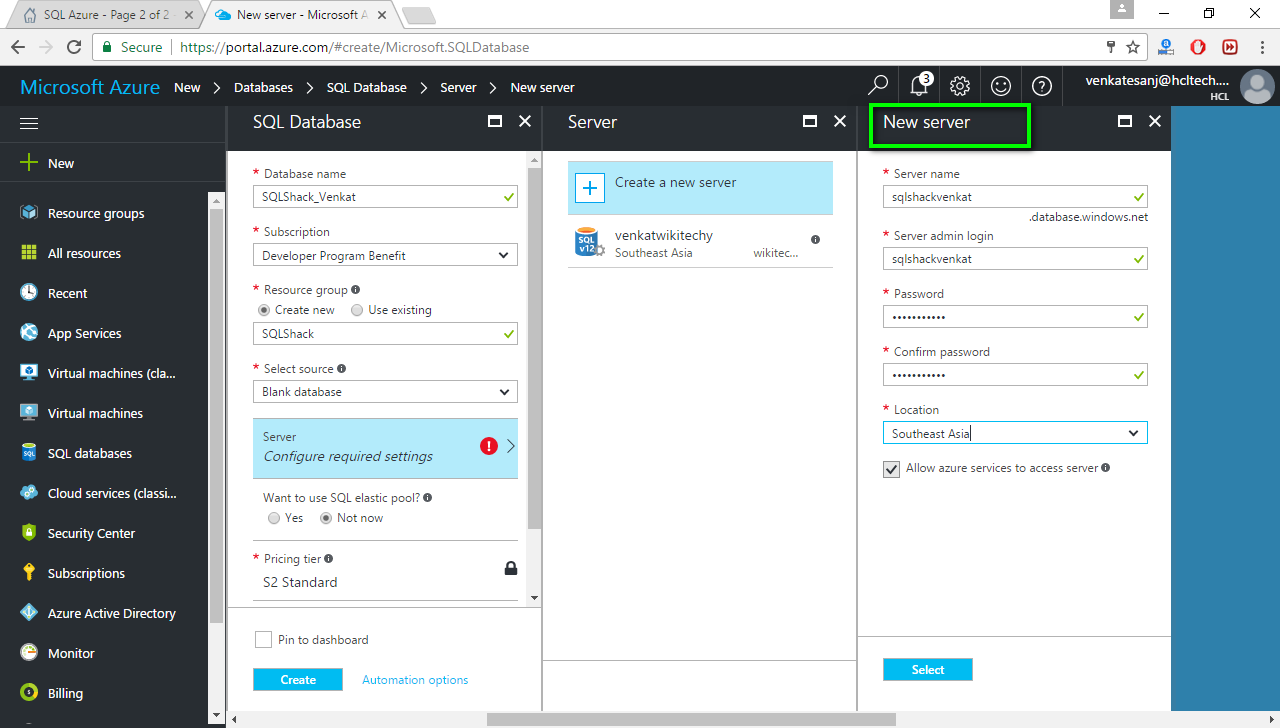Viewport: 1280px width, 728px height.
Task: Click the Monitor gauge icon
Action: [x=29, y=653]
